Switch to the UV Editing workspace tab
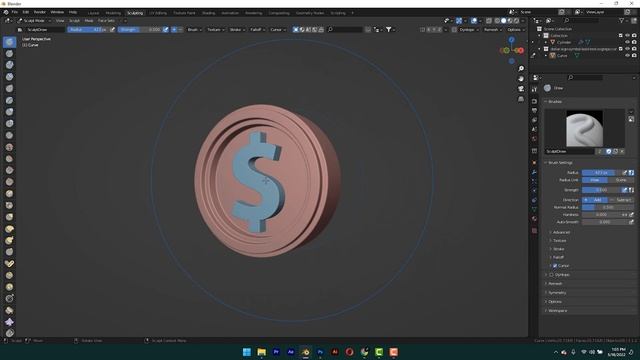The width and height of the screenshot is (640, 360). [x=158, y=13]
